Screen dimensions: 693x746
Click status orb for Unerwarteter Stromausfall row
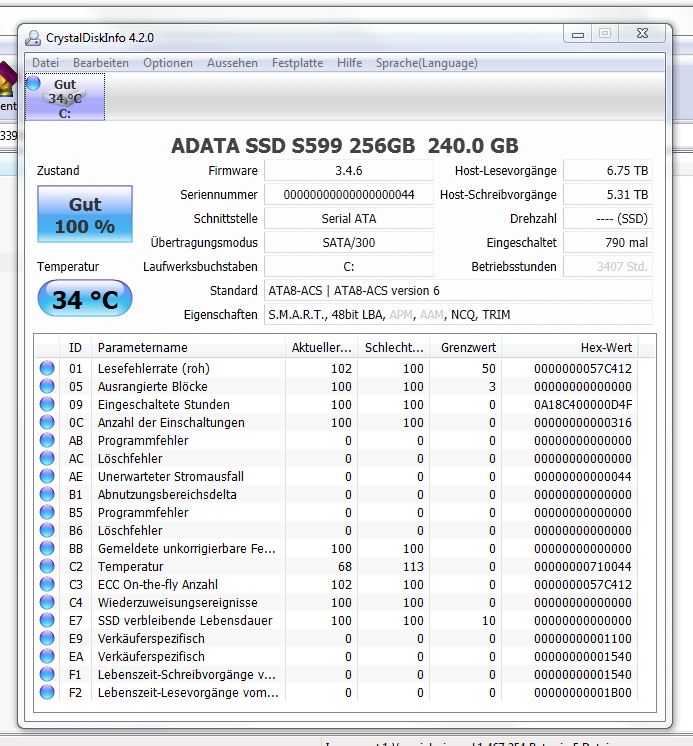pos(47,476)
